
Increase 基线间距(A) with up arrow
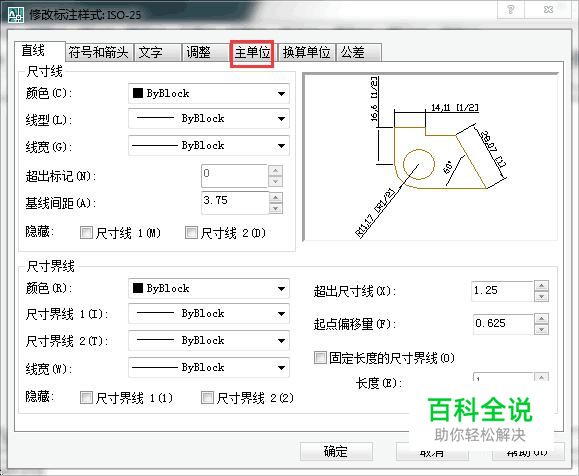(x=275, y=198)
